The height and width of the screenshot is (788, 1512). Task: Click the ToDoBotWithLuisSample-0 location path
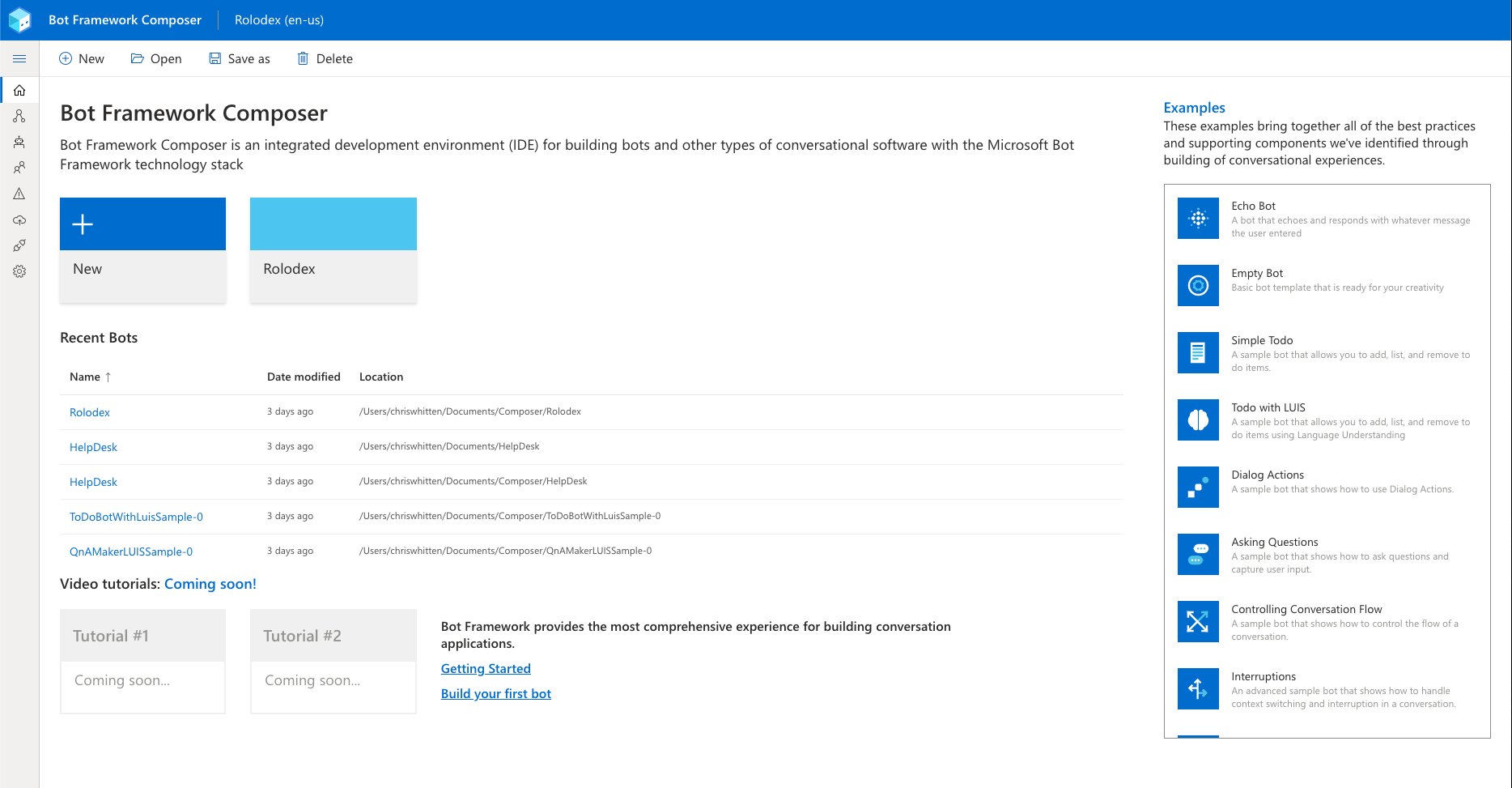click(x=510, y=516)
